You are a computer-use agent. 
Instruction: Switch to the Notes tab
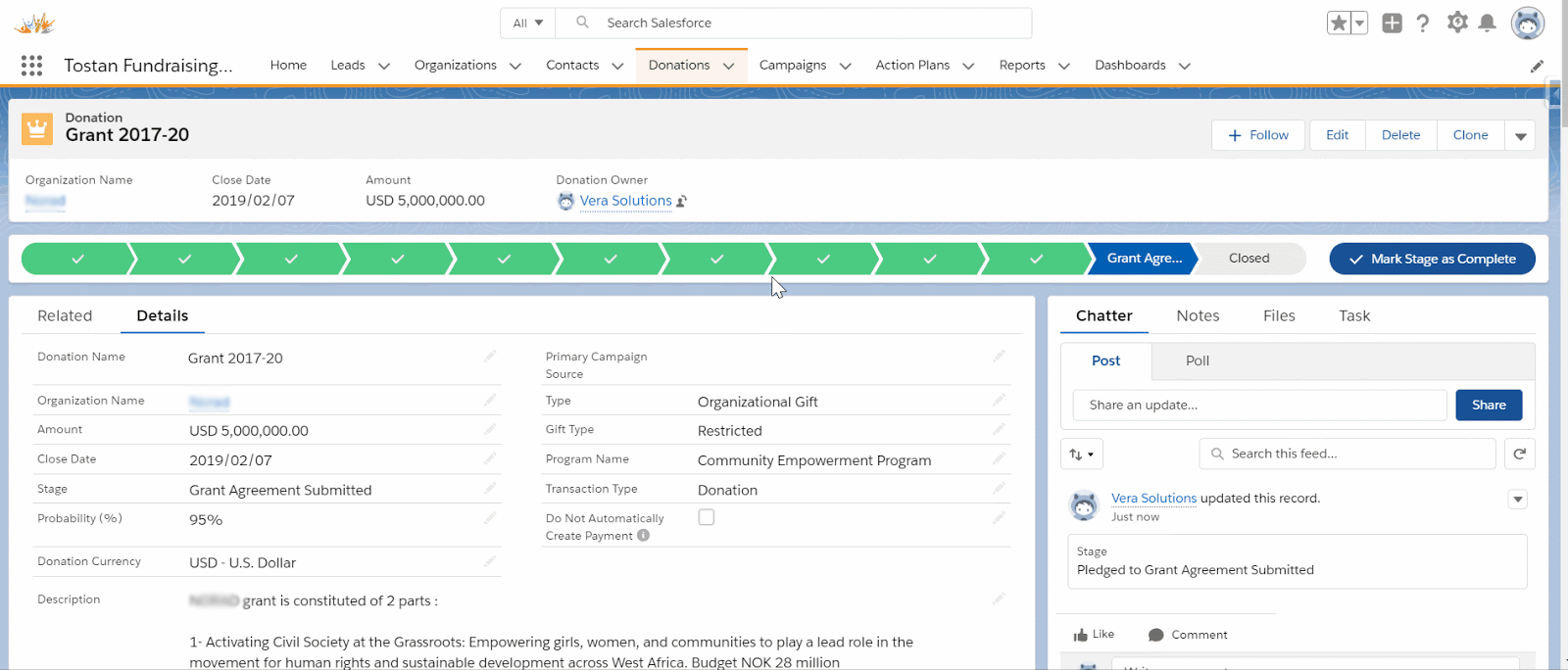coord(1198,315)
